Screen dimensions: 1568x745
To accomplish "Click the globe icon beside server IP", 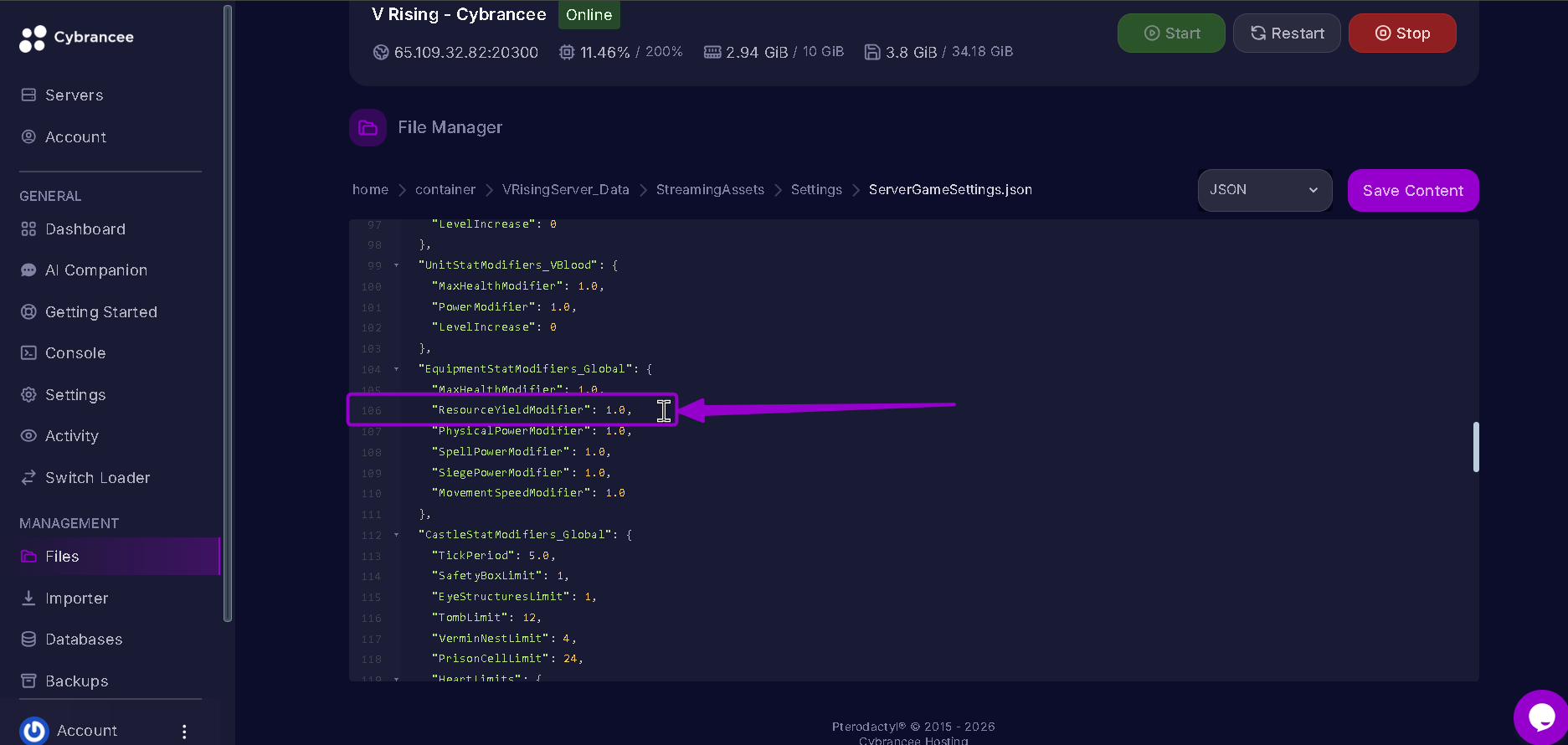I will pos(381,52).
